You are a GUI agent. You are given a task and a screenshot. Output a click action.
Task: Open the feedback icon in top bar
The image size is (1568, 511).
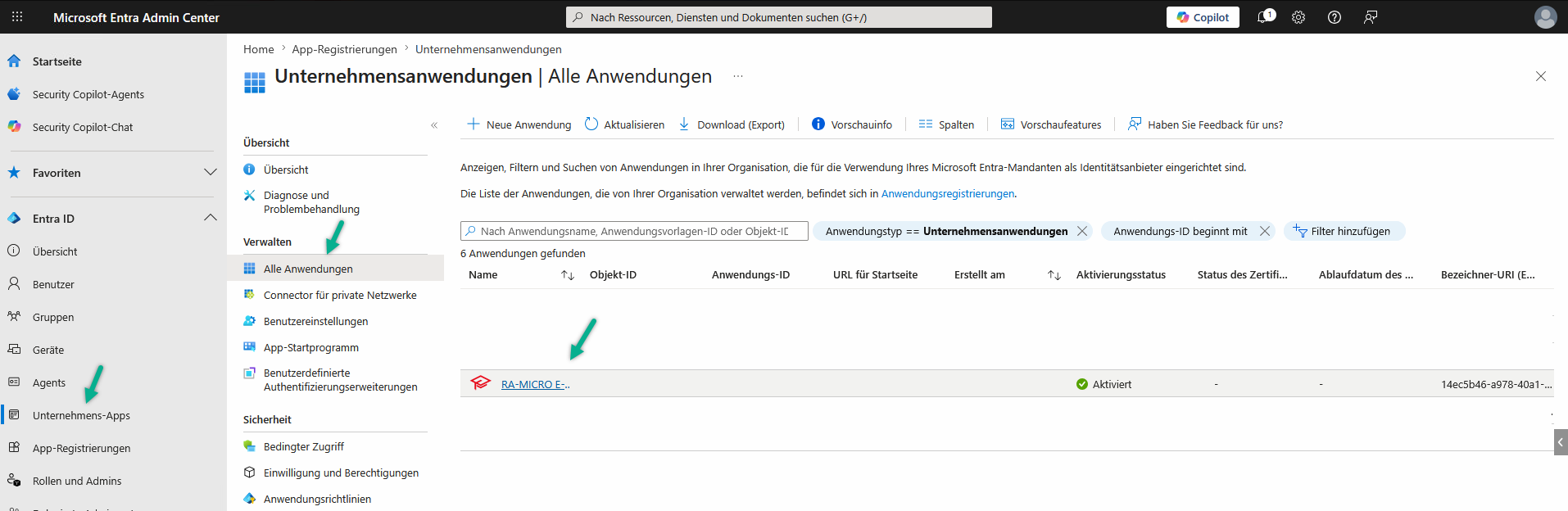(1371, 17)
